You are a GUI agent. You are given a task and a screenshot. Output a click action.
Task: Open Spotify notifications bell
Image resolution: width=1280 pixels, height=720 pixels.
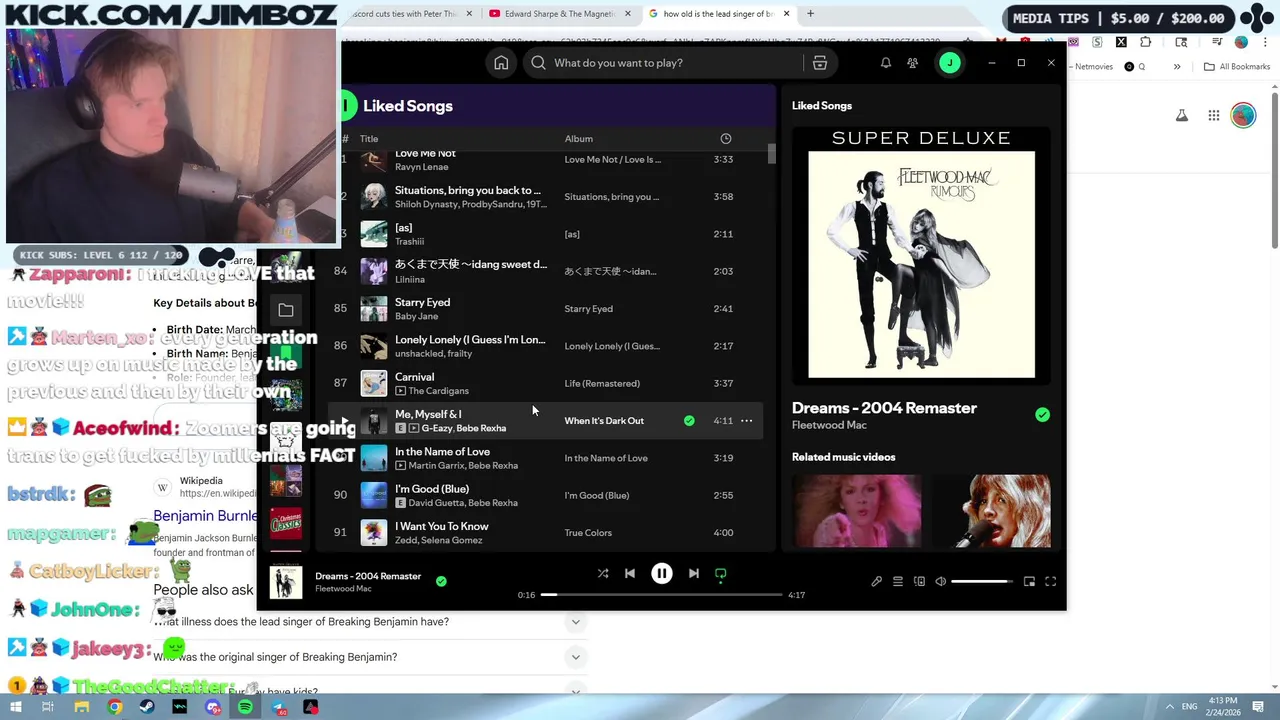[886, 63]
